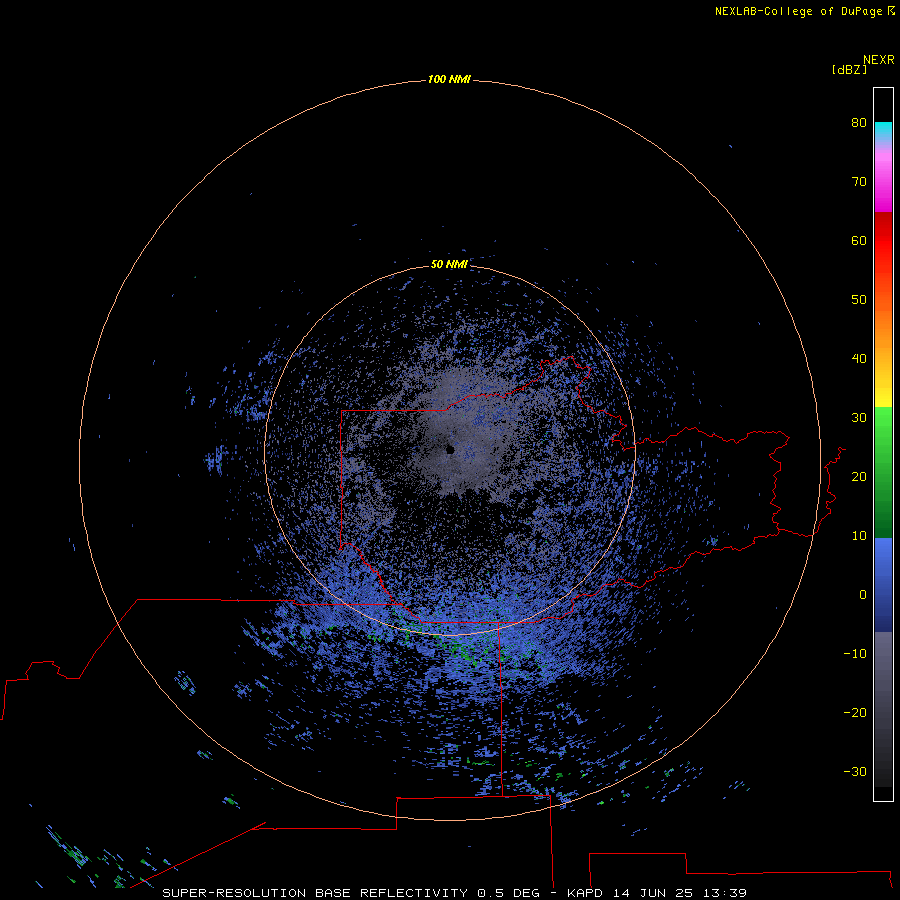Click the 20 value on the dBZ scale

pos(859,476)
